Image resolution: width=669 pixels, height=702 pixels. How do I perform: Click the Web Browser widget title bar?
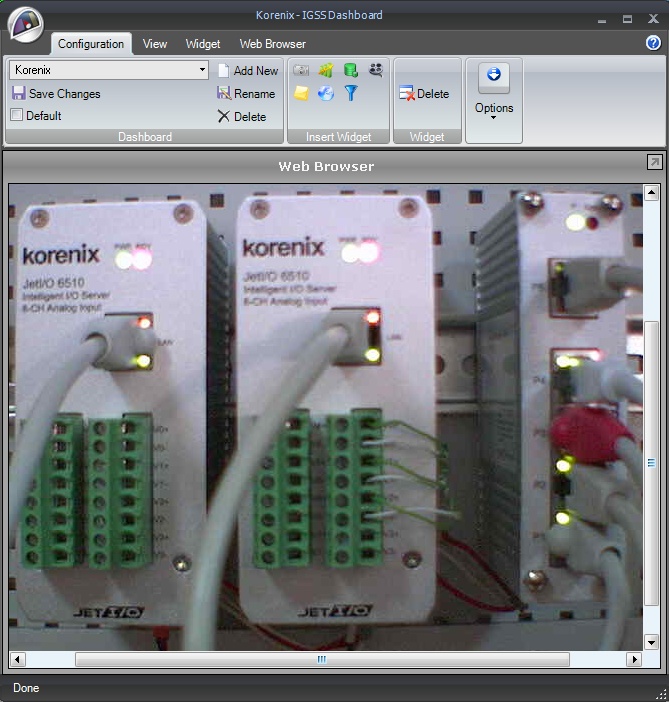[x=326, y=166]
